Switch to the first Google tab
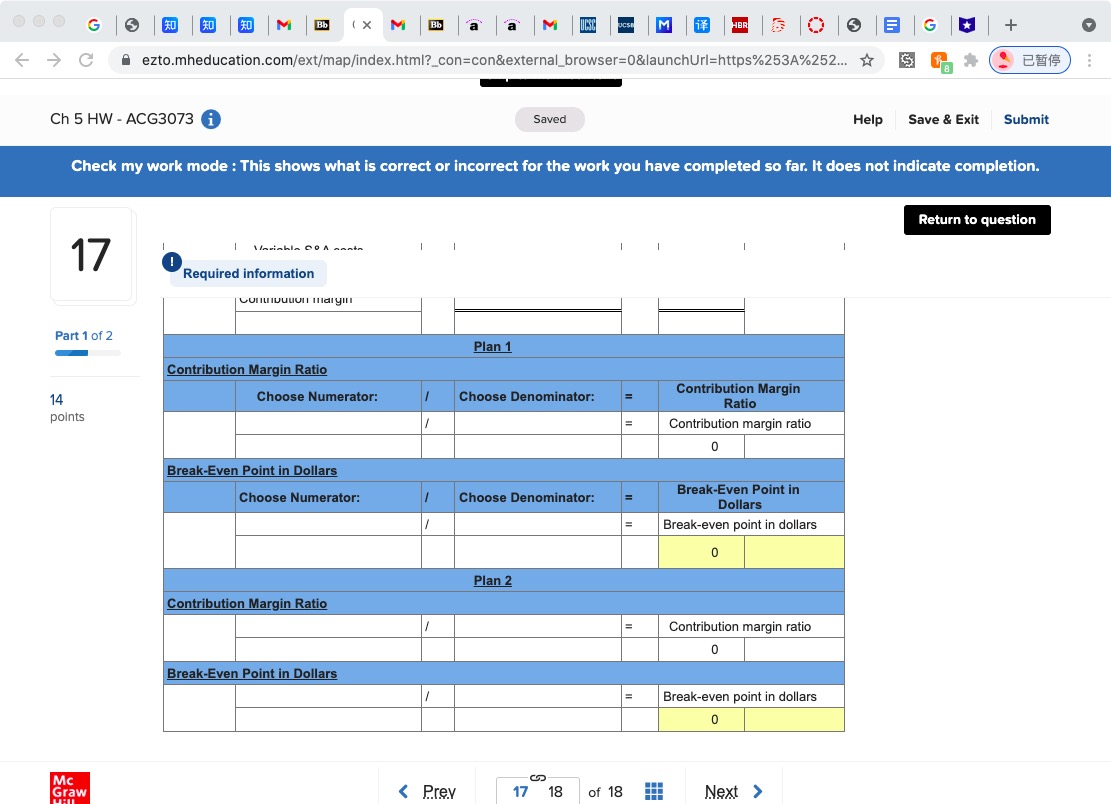This screenshot has height=804, width=1111. click(x=94, y=26)
